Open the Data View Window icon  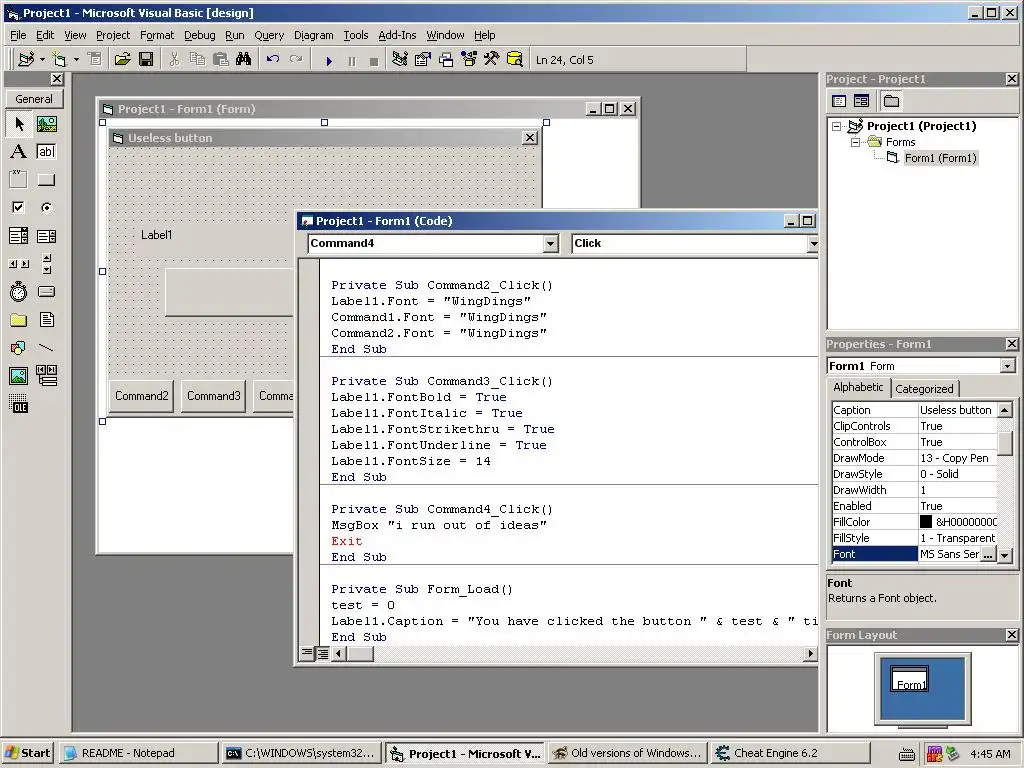click(x=515, y=60)
